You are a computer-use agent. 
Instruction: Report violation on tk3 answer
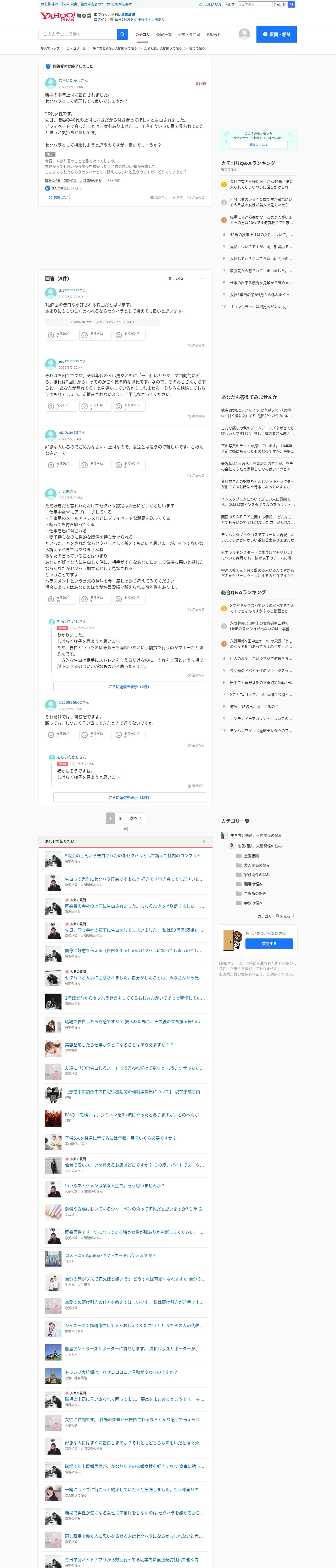(x=196, y=346)
